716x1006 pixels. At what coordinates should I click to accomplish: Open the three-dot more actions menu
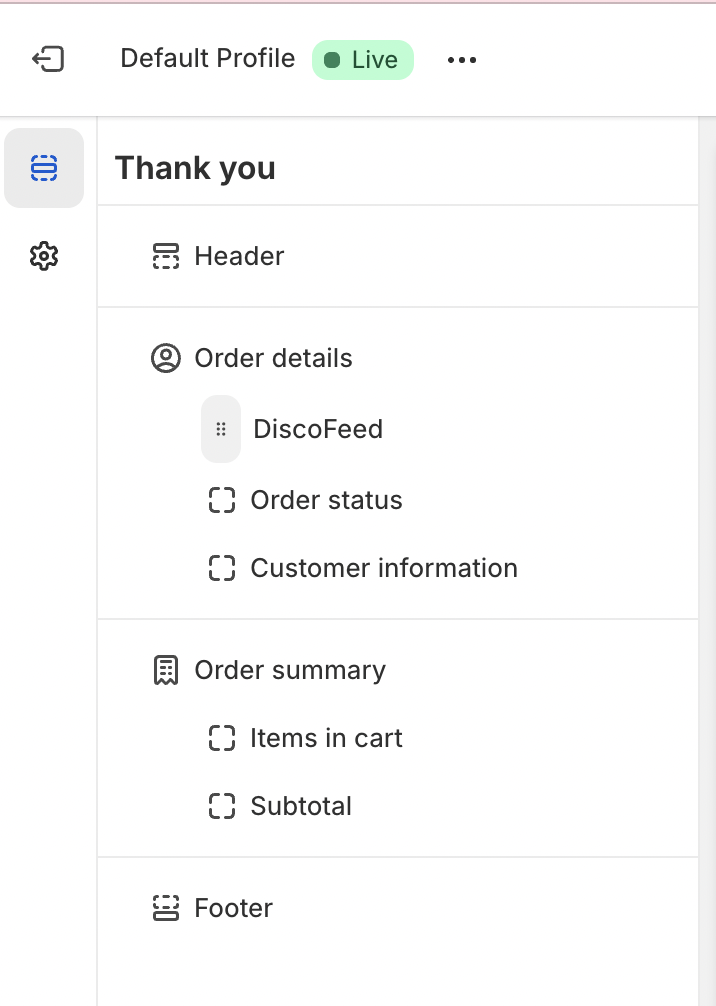coord(462,60)
